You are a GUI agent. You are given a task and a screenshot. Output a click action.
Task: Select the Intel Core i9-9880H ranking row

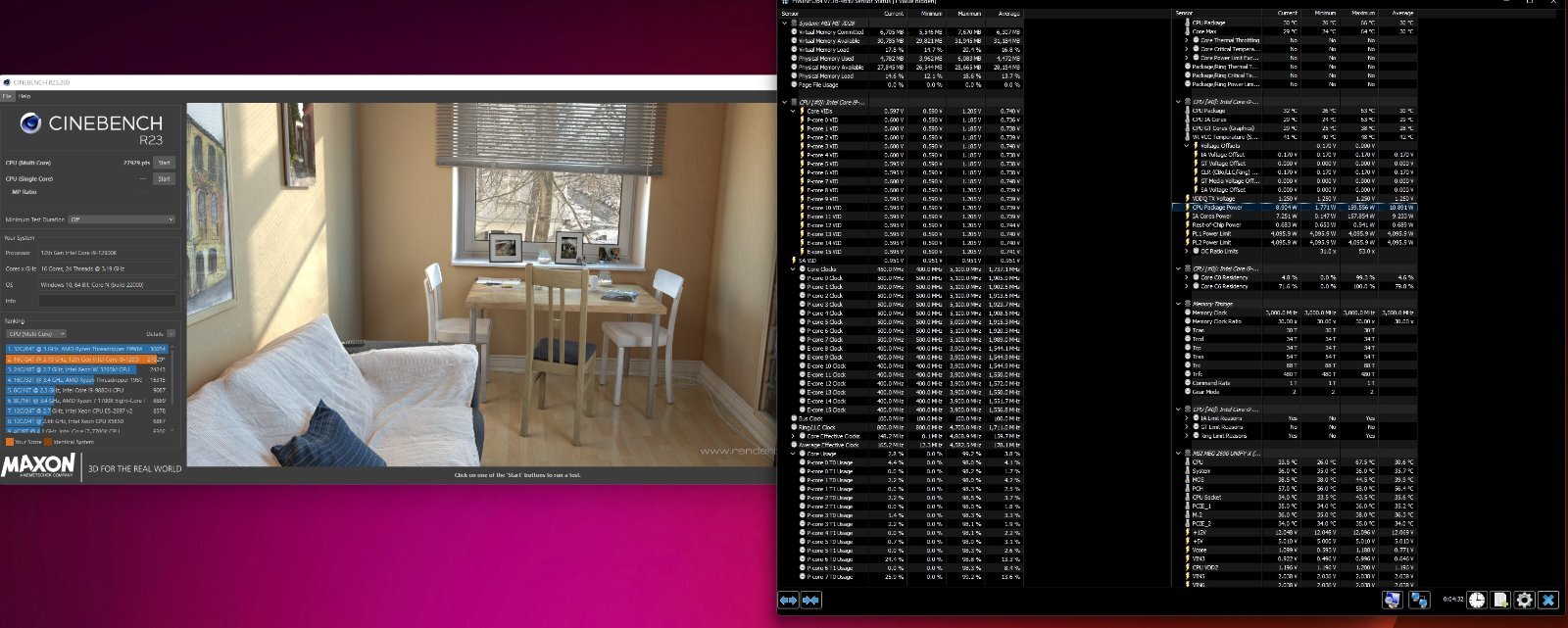click(x=87, y=390)
